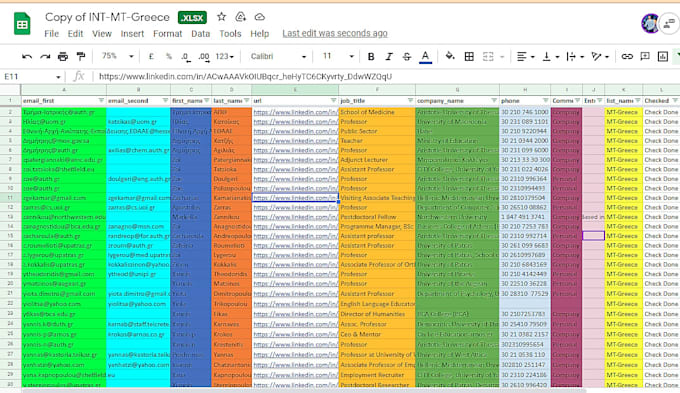Open the phone column filter

point(546,101)
